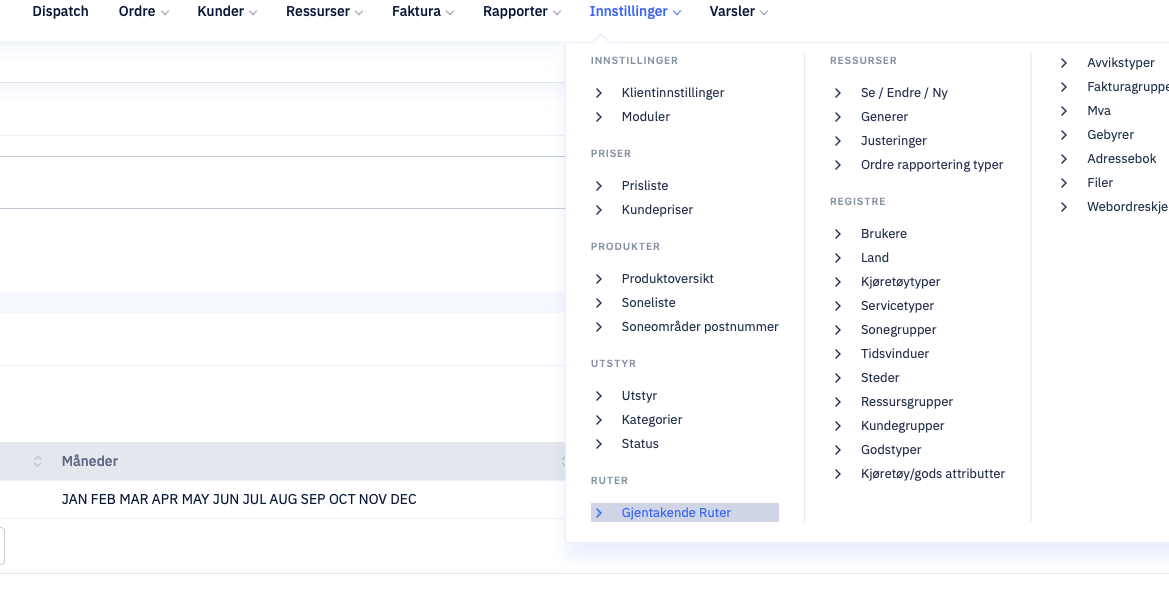Screen dimensions: 1169x592
Task: Open the Adressebok entry
Action: click(x=1121, y=159)
